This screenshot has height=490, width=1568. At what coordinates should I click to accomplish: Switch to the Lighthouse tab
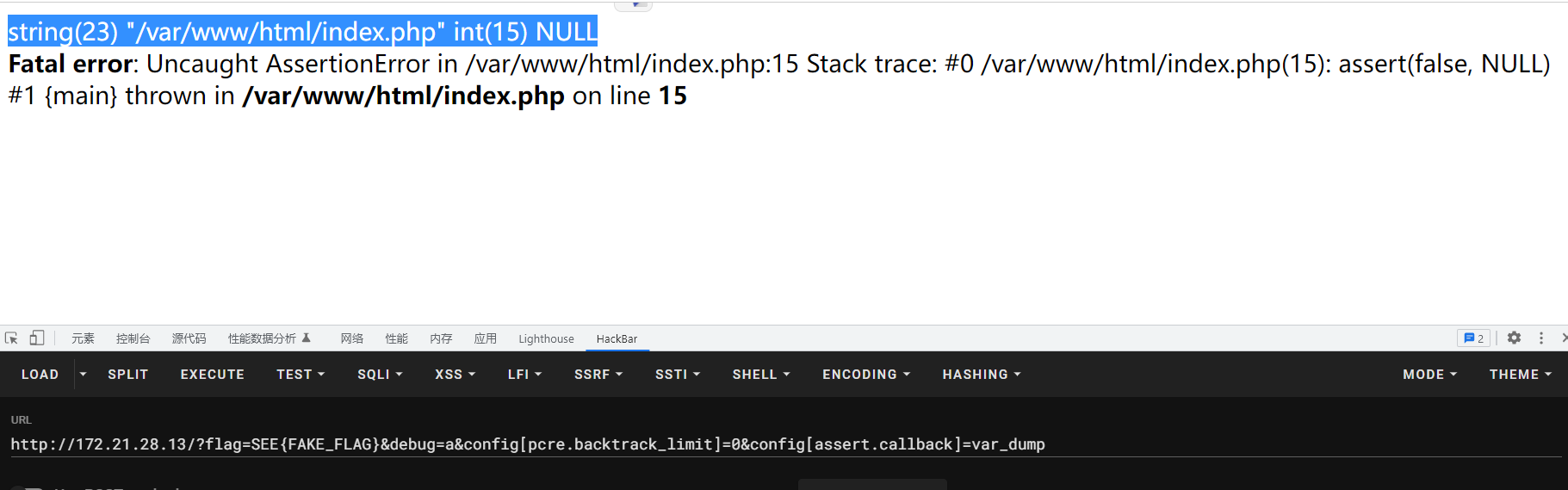(x=546, y=339)
